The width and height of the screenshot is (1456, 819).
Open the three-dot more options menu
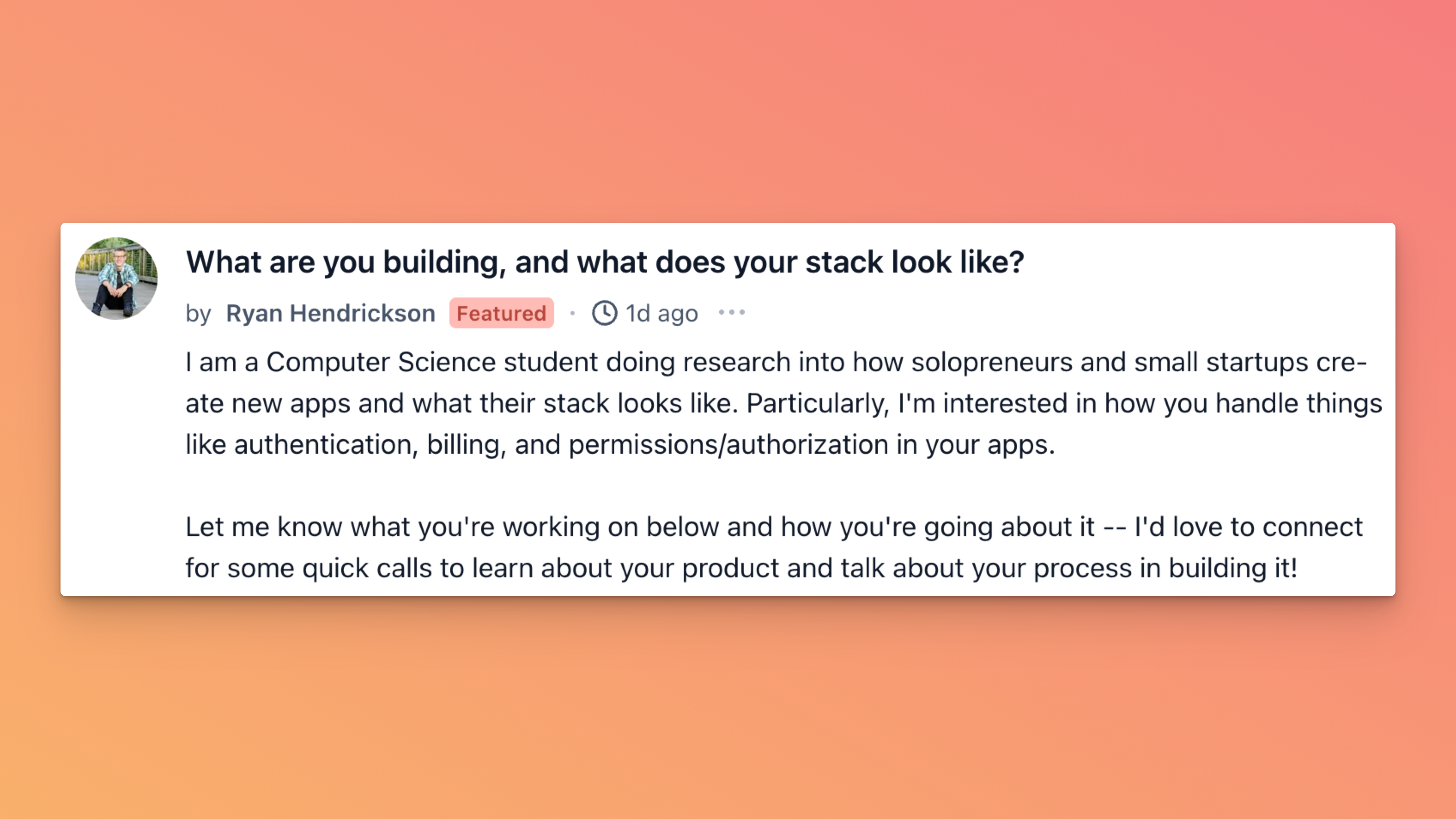click(x=732, y=312)
